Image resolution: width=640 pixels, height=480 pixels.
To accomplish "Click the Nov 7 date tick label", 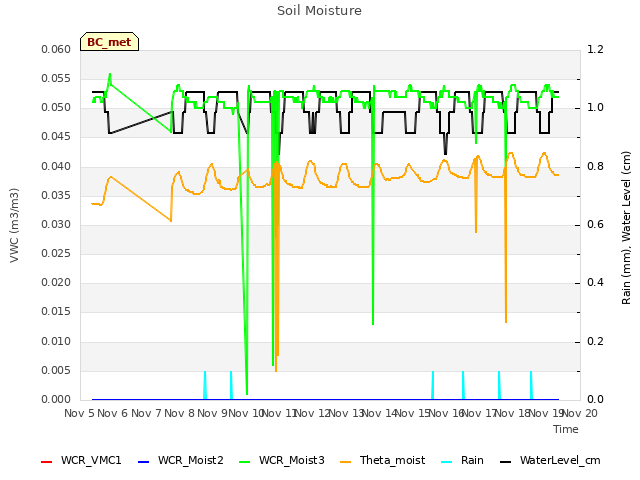I will [x=146, y=413].
